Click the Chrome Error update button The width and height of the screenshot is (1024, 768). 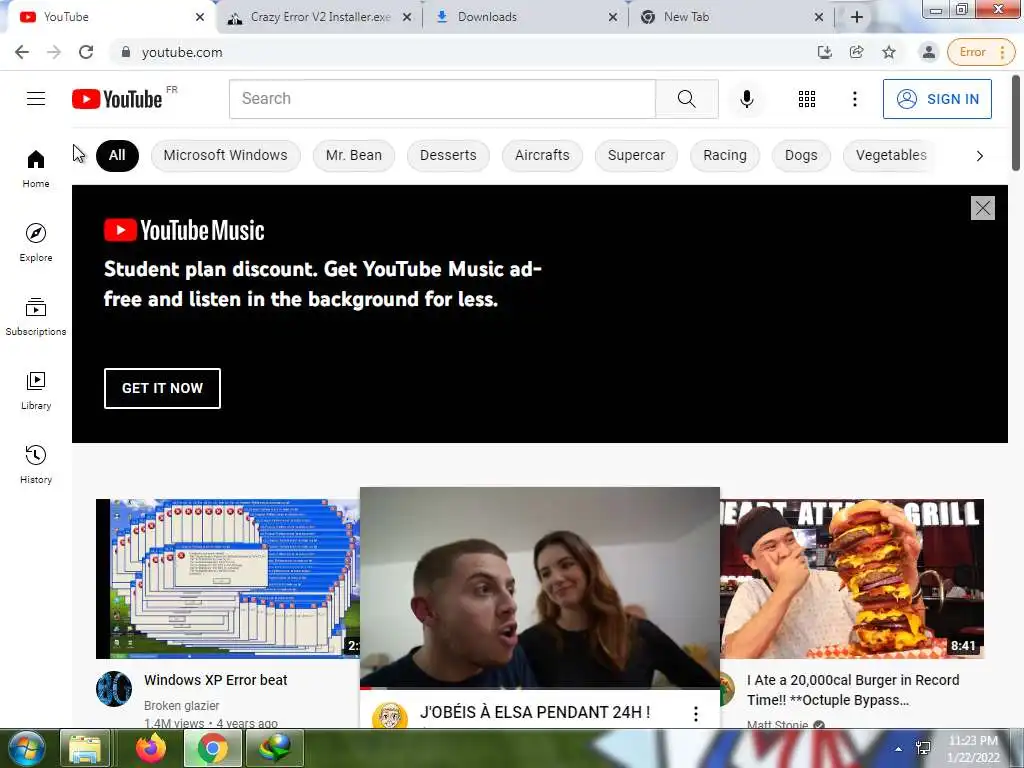pos(981,52)
